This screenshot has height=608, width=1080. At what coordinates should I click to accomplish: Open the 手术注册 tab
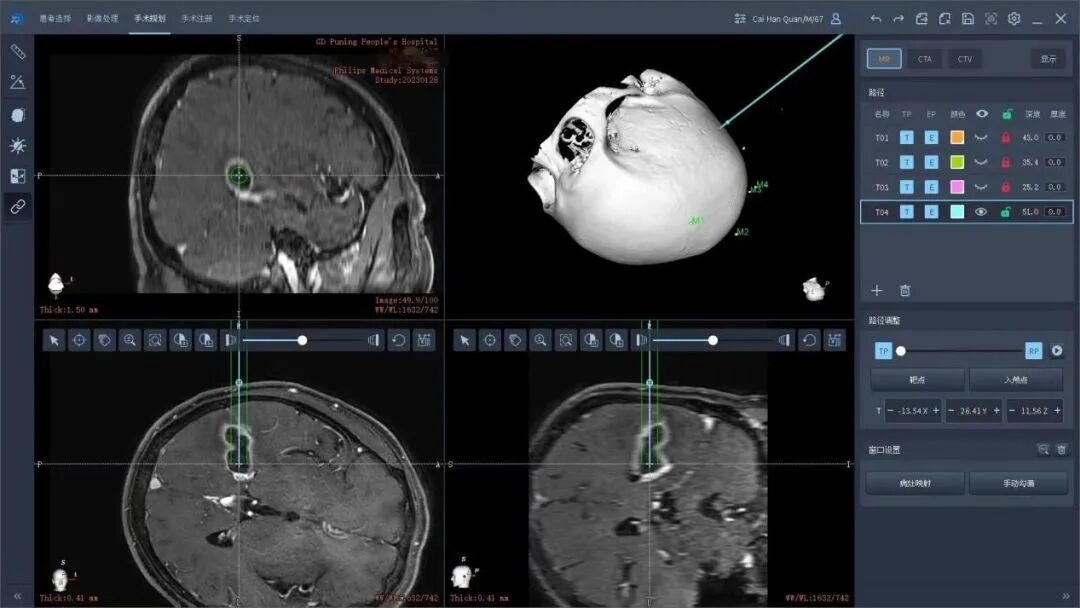pyautogui.click(x=197, y=19)
